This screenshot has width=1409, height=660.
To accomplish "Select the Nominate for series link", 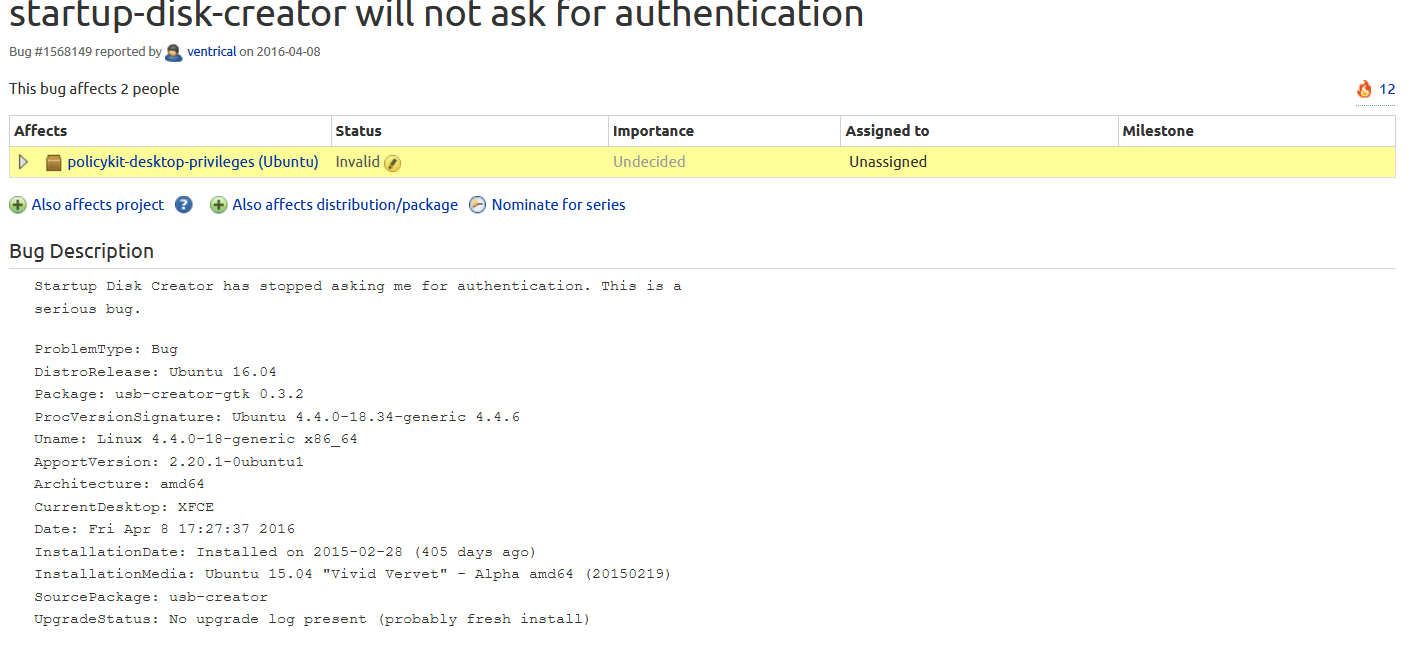I will [x=558, y=205].
